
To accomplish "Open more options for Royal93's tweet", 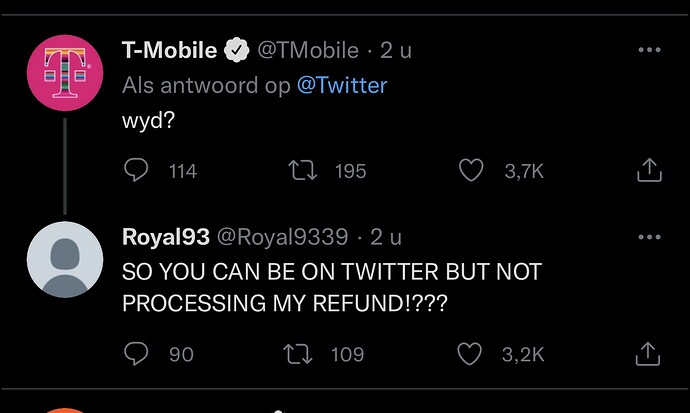I will point(650,237).
